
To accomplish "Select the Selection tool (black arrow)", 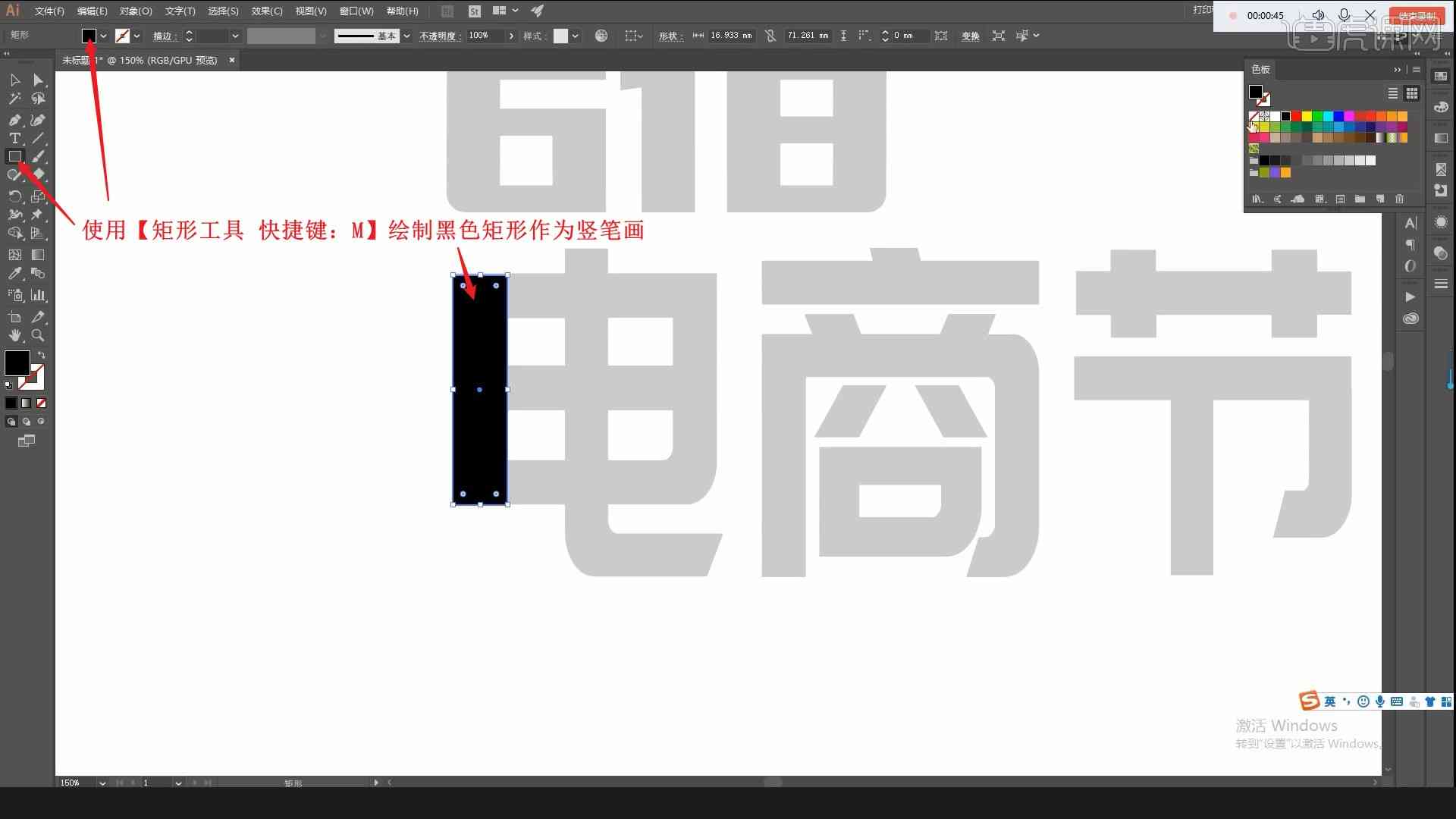I will click(x=15, y=79).
